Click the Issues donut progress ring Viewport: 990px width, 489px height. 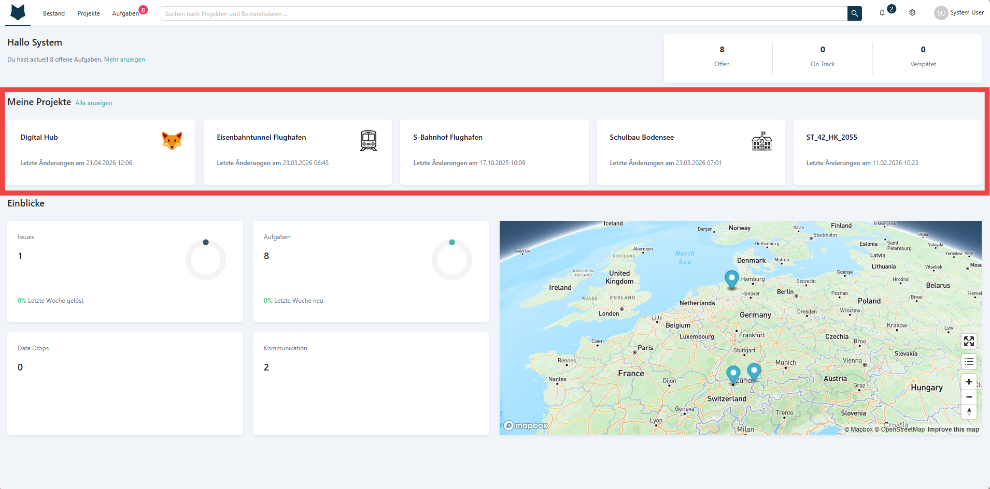click(206, 260)
